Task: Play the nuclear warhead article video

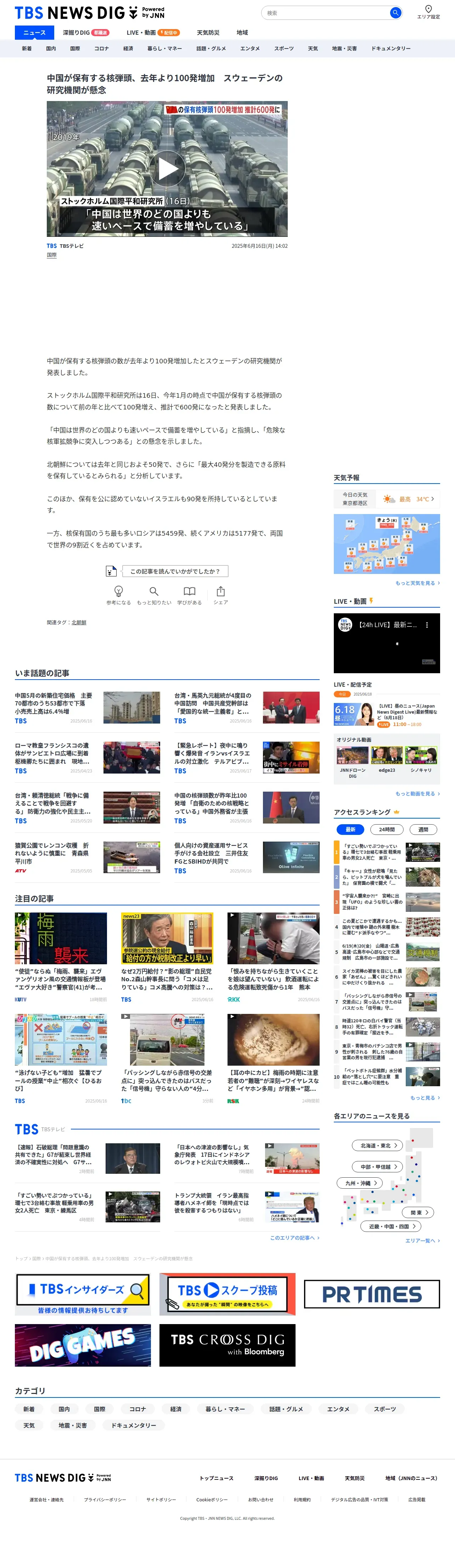Action: 167,169
